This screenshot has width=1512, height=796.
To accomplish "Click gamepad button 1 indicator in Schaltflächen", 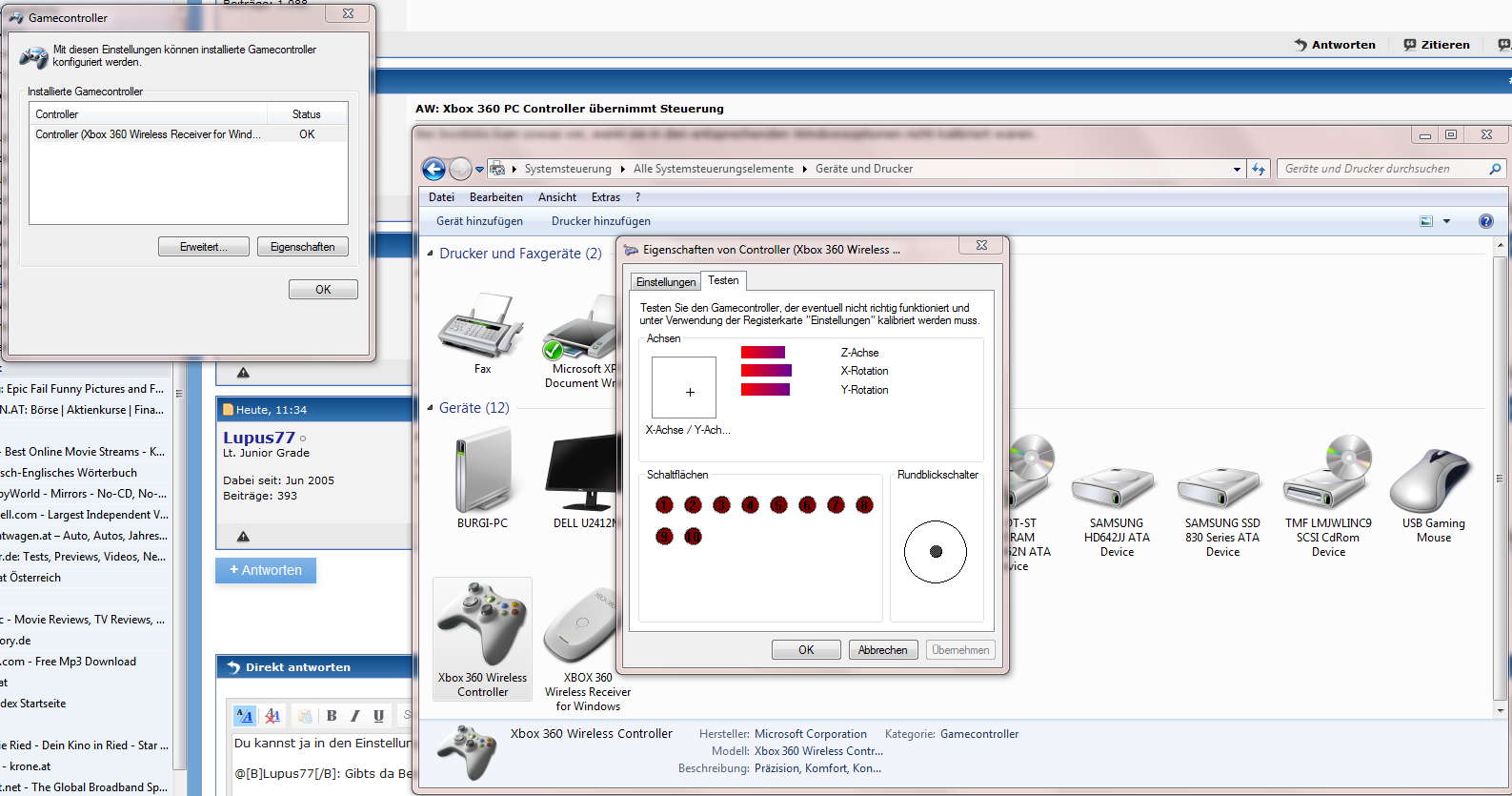I will click(x=664, y=504).
